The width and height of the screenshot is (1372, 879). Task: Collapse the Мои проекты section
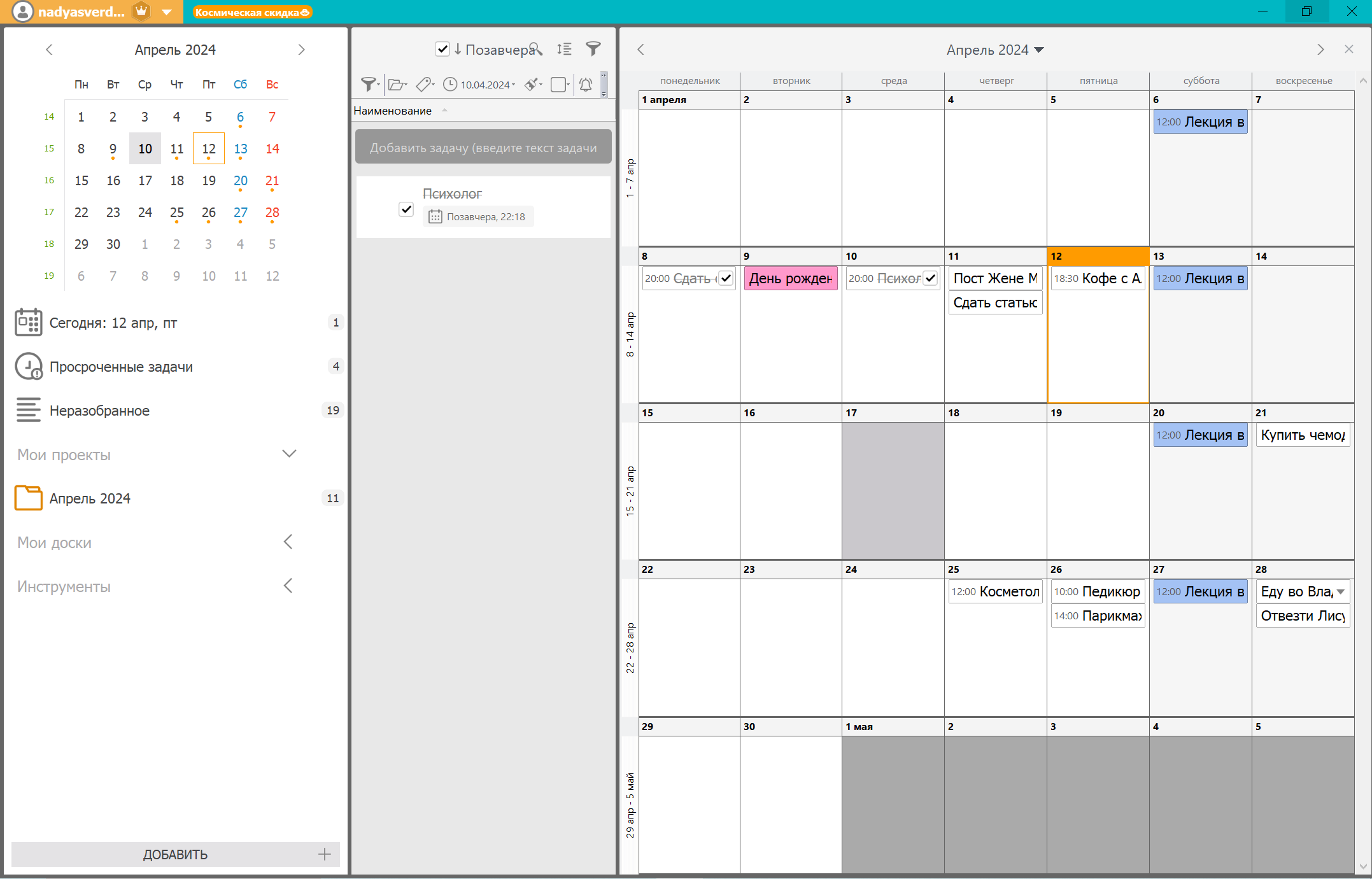click(x=289, y=454)
